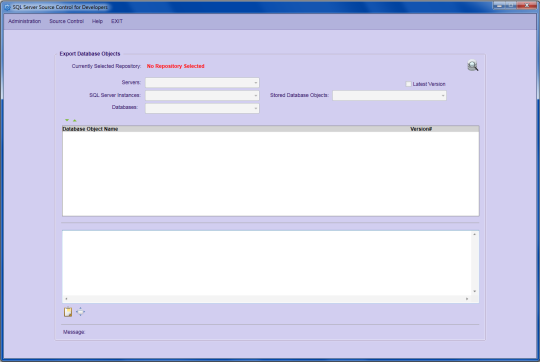Click scroll down arrow of text area
This screenshot has width=540, height=362.
coord(475,291)
